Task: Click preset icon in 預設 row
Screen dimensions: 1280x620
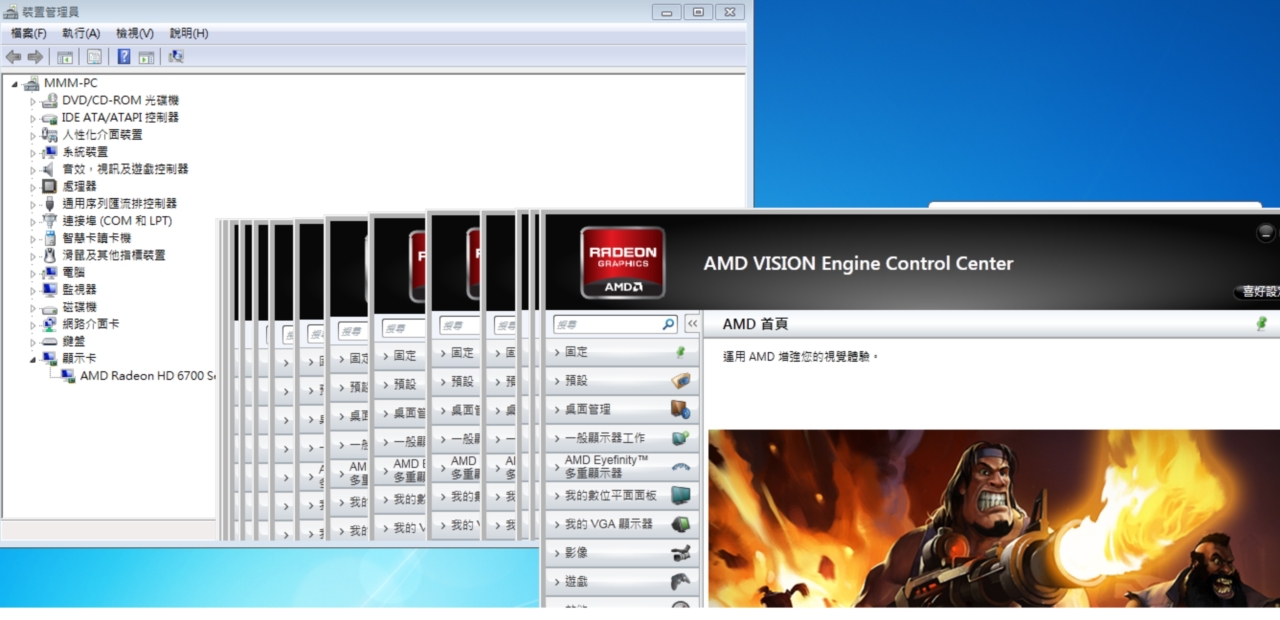Action: [681, 381]
